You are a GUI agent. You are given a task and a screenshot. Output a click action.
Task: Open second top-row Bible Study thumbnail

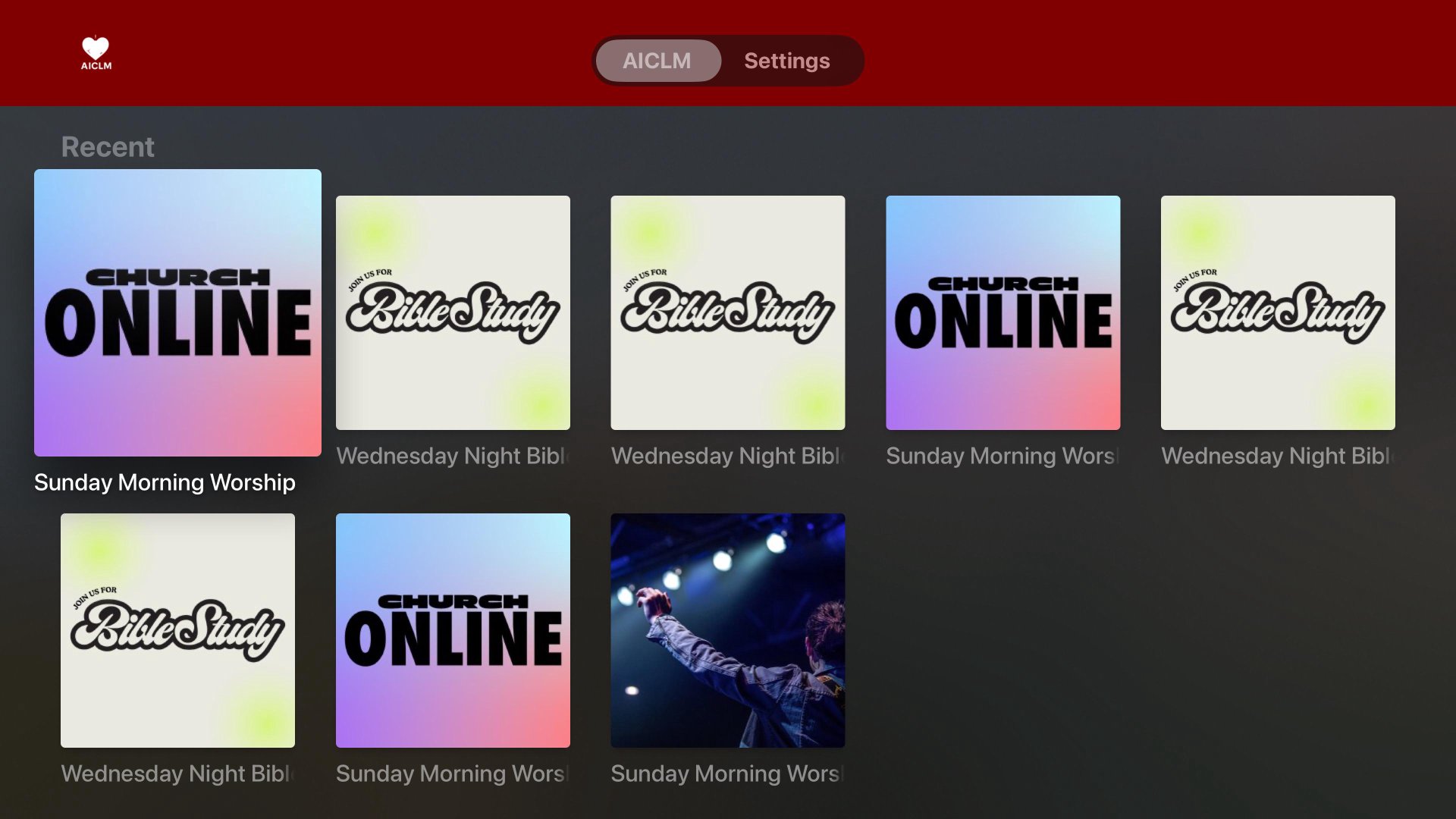(x=453, y=312)
